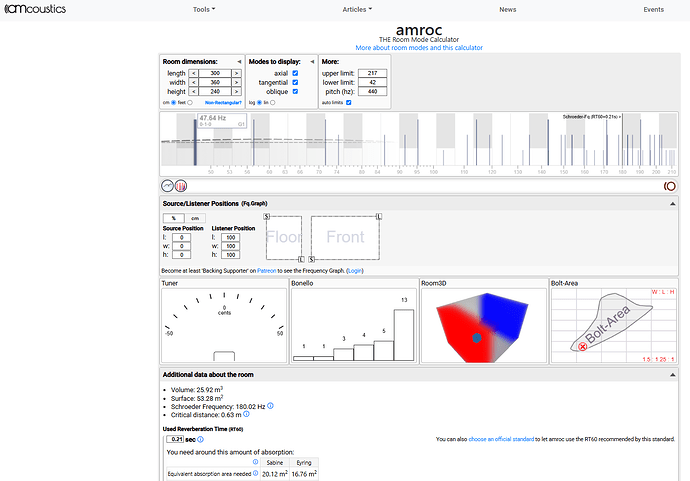690x481 pixels.
Task: Click the red X marker in Bolt-Area
Action: click(583, 347)
